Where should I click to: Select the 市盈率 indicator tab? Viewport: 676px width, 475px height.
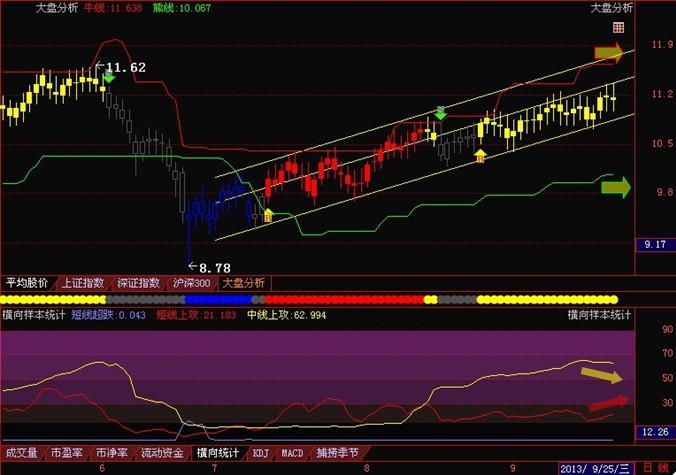coord(68,453)
